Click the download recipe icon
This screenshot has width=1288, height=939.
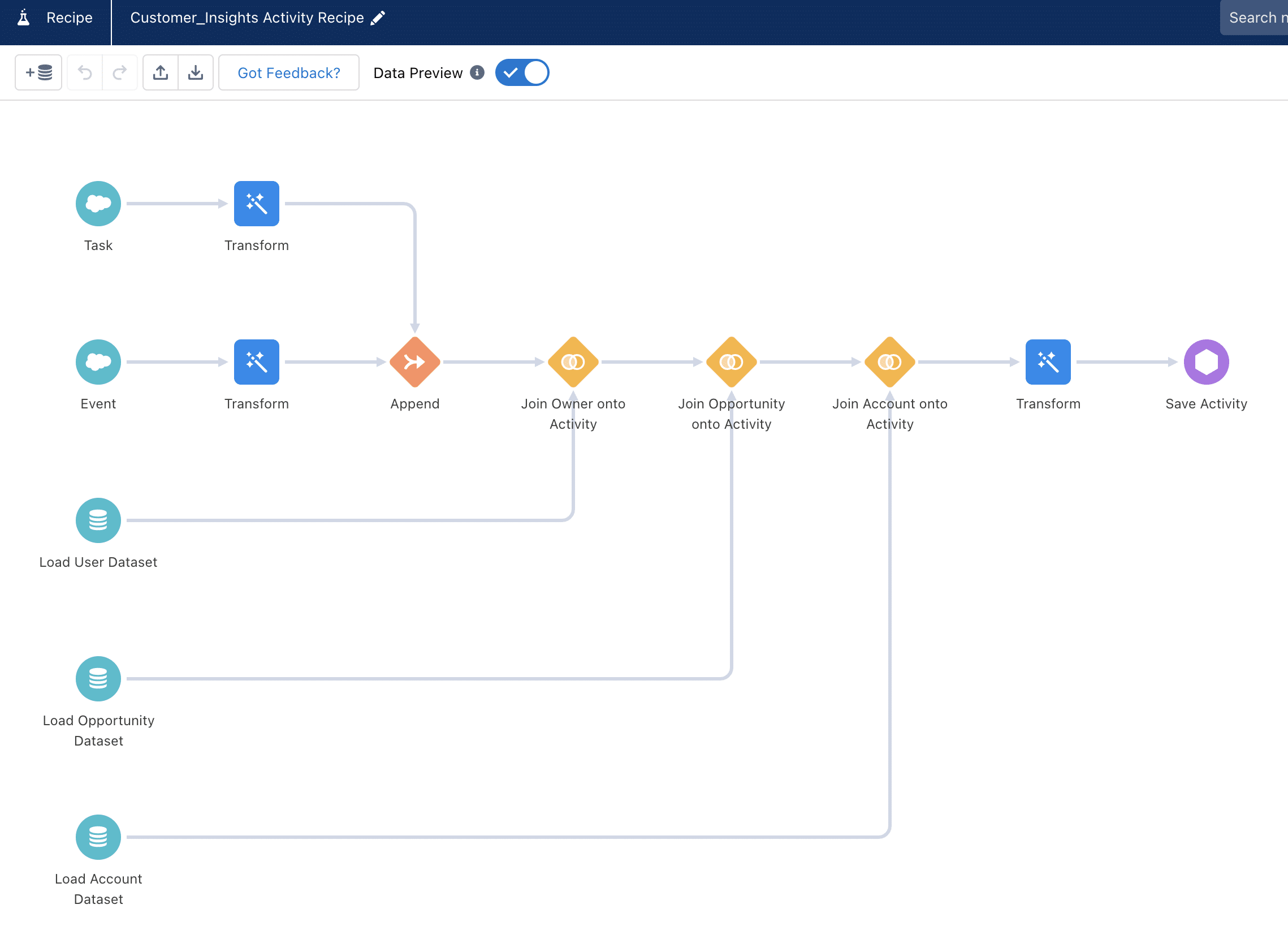pyautogui.click(x=196, y=73)
